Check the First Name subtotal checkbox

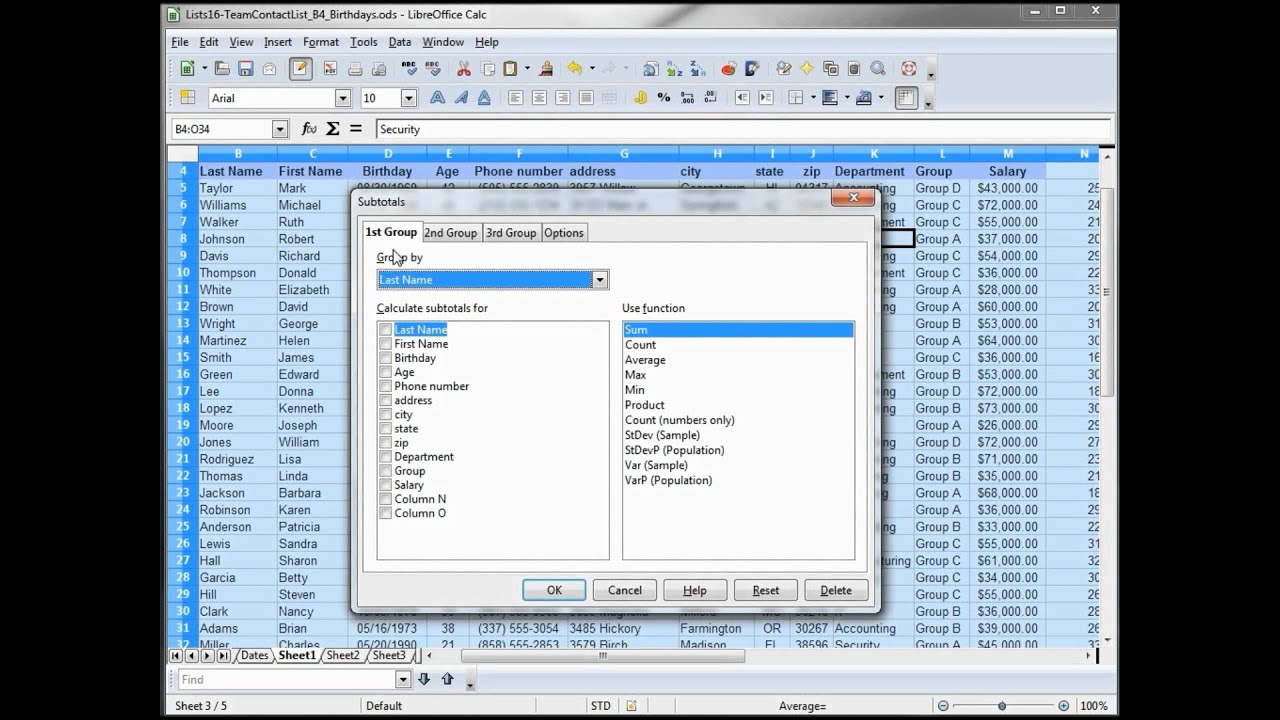pyautogui.click(x=386, y=344)
